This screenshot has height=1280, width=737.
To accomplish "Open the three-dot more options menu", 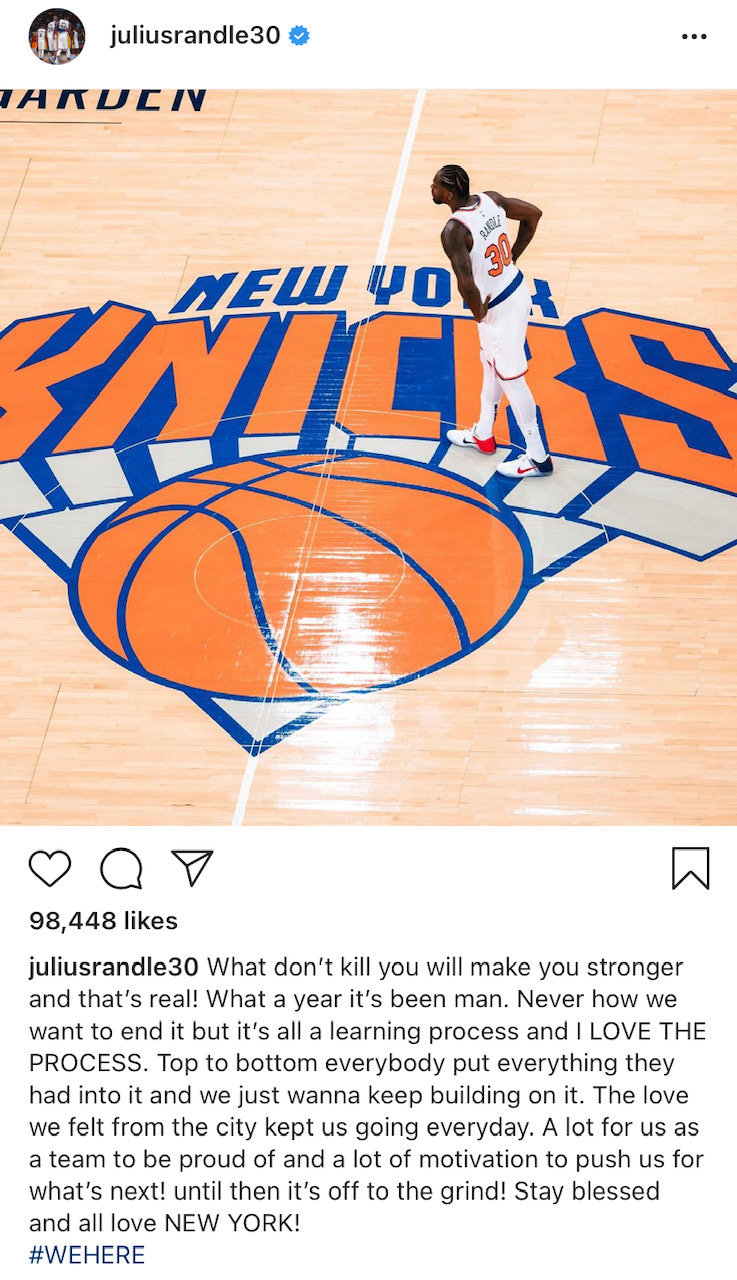I will [x=694, y=36].
